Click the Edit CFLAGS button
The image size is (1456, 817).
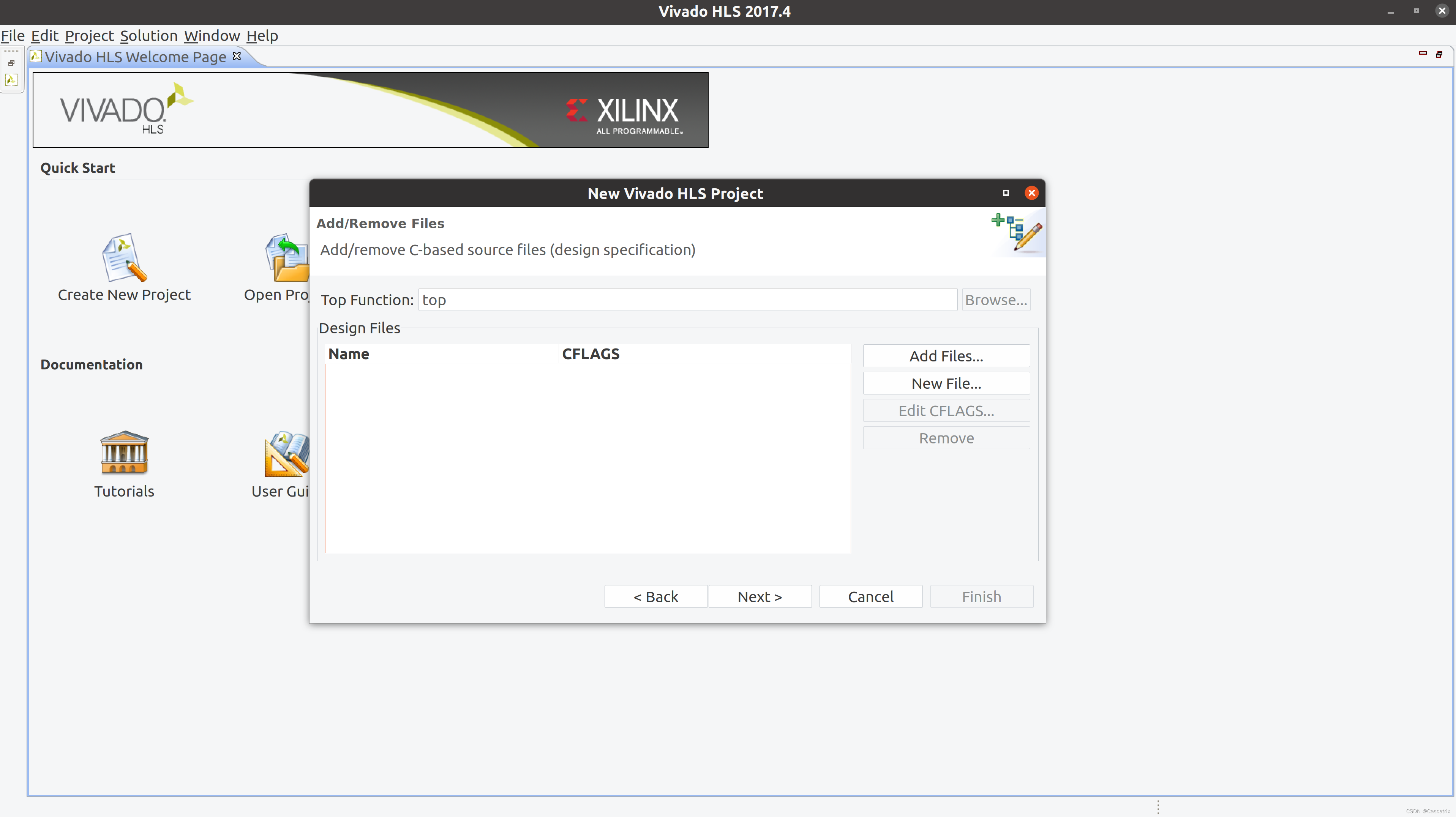click(946, 410)
